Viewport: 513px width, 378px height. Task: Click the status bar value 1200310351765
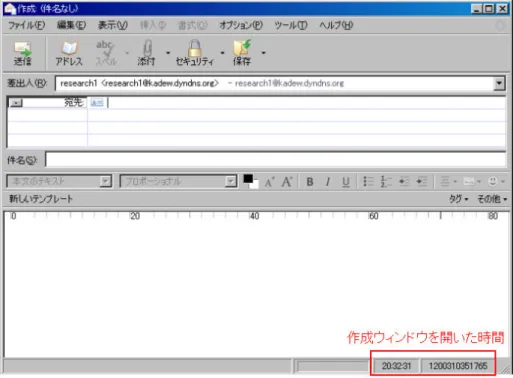(458, 366)
